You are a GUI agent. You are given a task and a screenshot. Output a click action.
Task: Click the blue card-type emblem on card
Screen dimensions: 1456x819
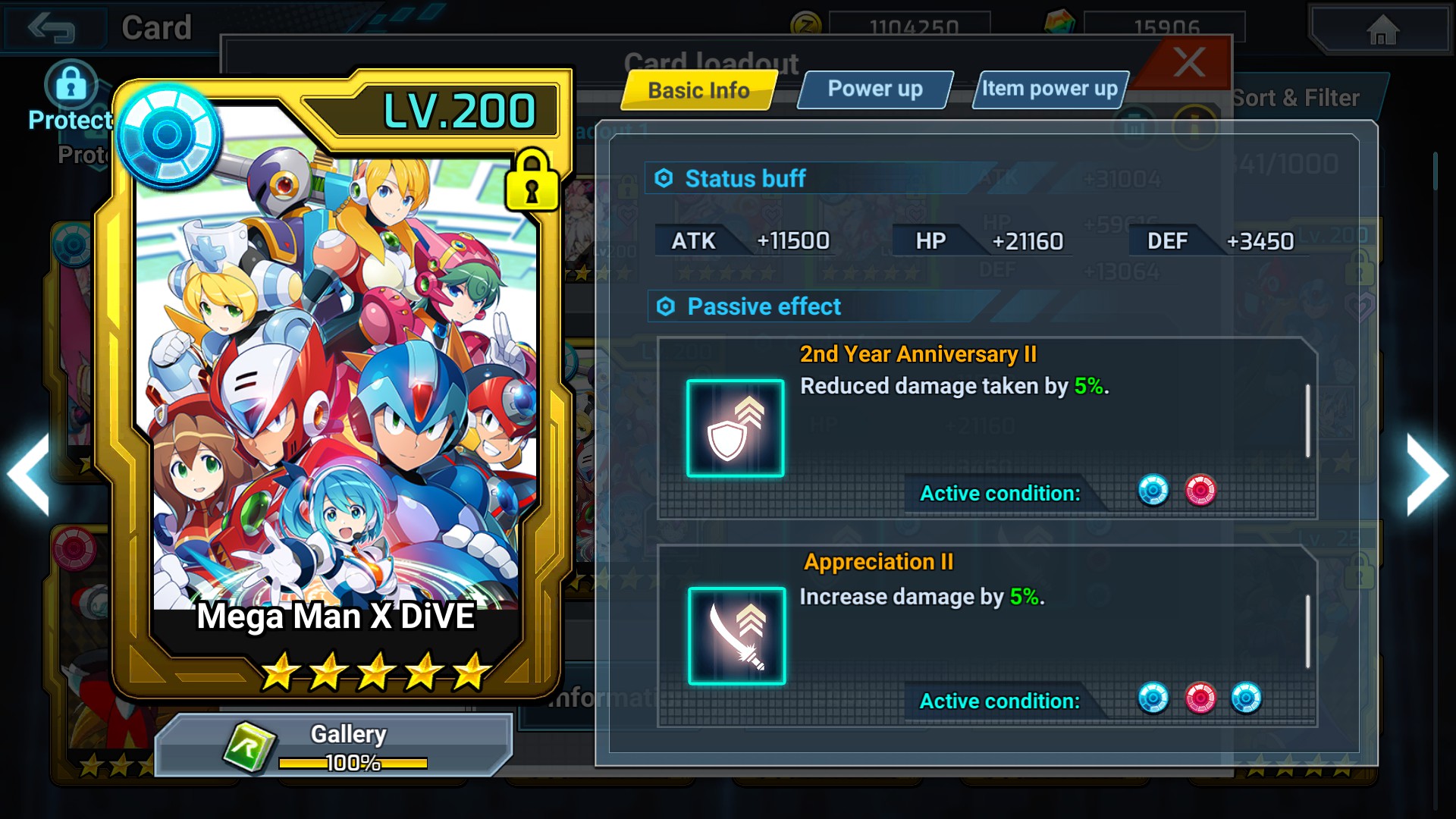(168, 136)
